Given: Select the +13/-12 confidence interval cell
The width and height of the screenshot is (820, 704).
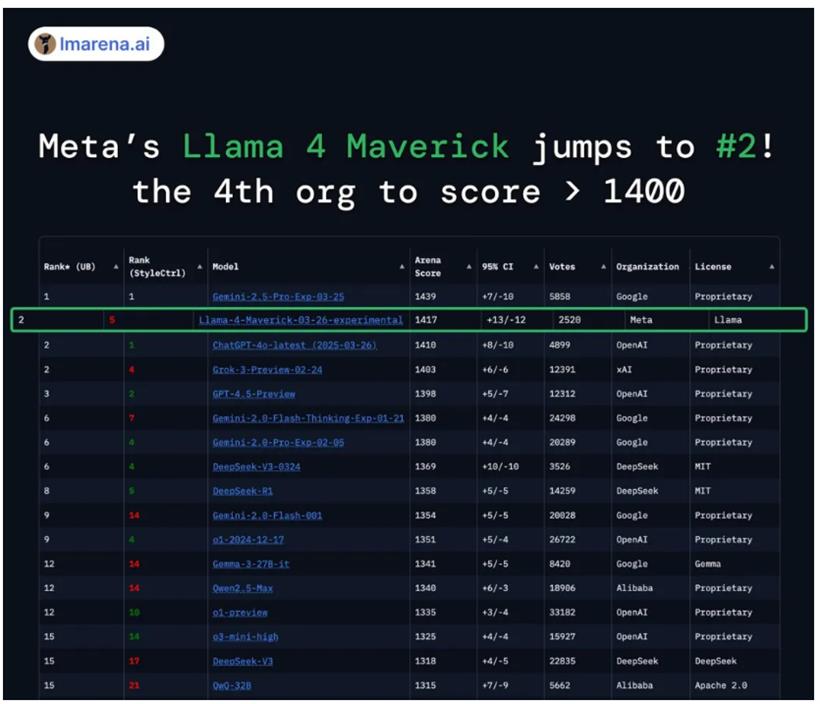Looking at the screenshot, I should (506, 320).
